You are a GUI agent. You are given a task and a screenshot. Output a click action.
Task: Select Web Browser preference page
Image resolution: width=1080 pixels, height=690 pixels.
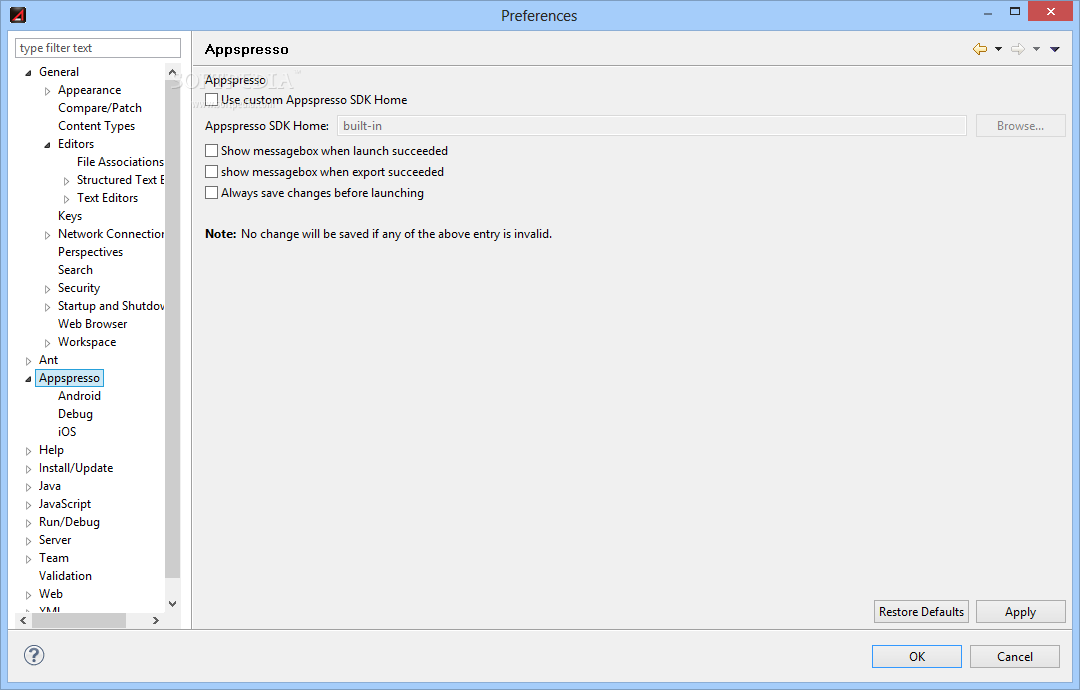[x=92, y=324]
